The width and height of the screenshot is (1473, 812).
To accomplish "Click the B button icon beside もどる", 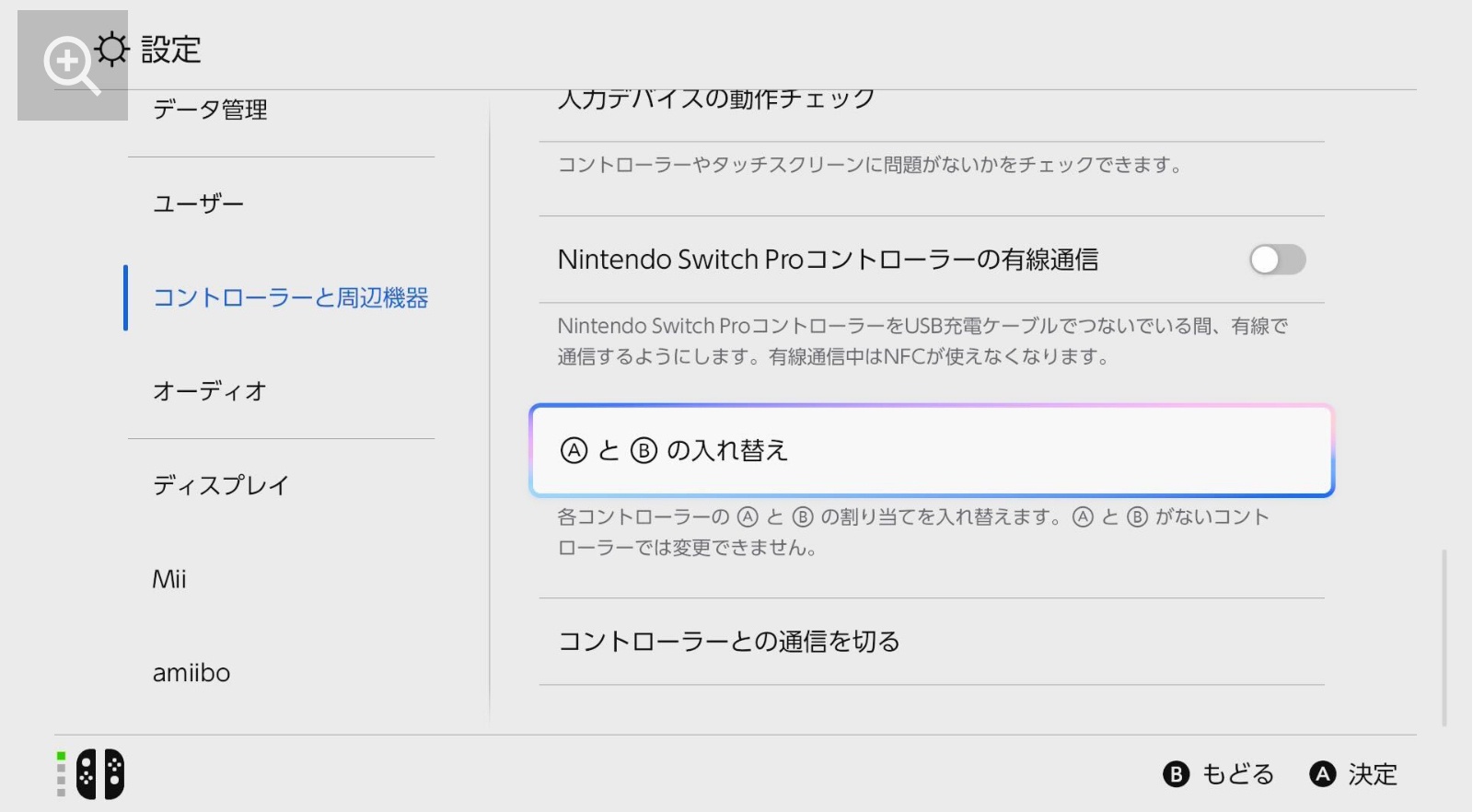I will (x=1176, y=774).
